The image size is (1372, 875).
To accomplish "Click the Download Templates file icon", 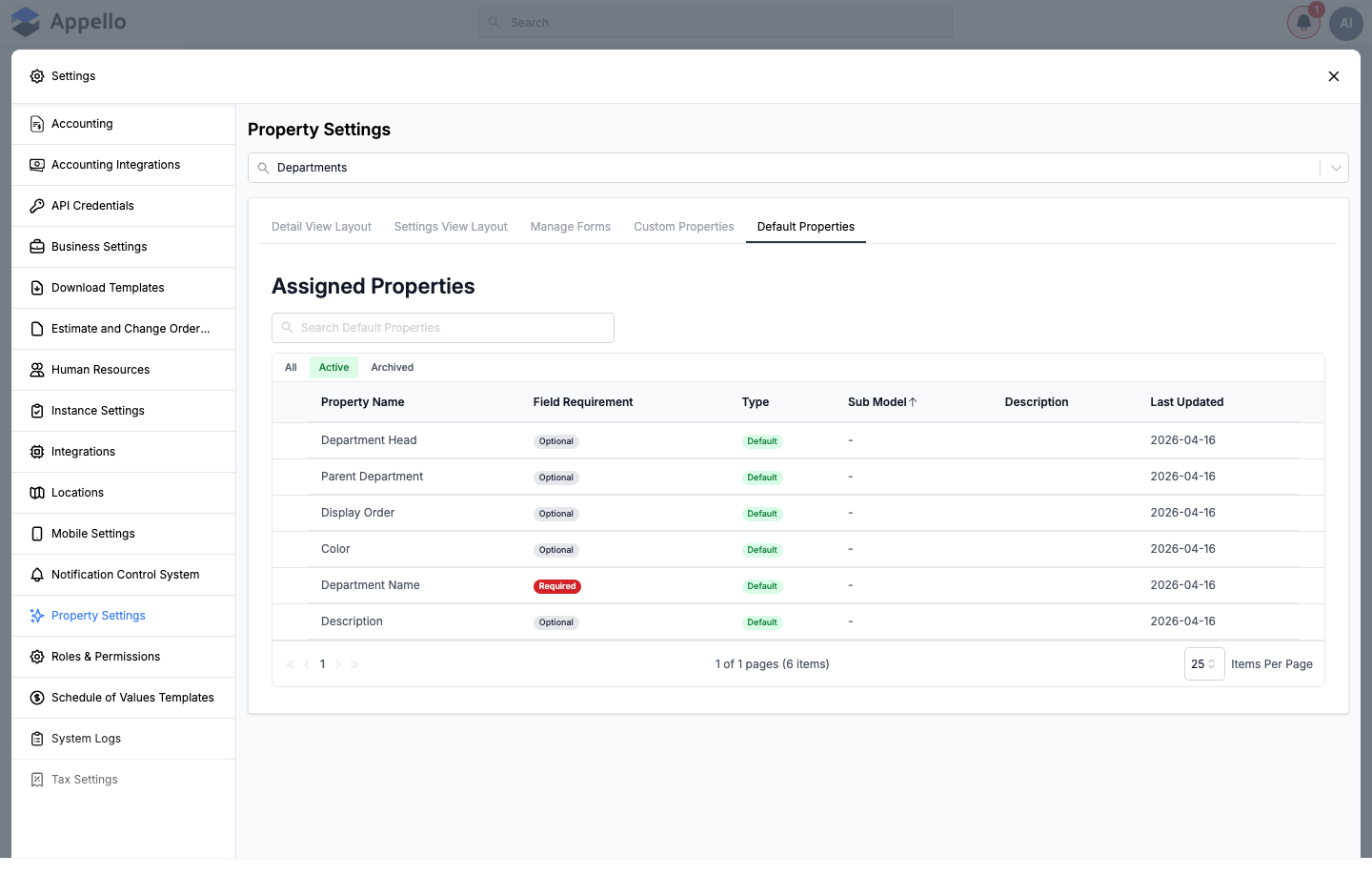I will click(37, 288).
